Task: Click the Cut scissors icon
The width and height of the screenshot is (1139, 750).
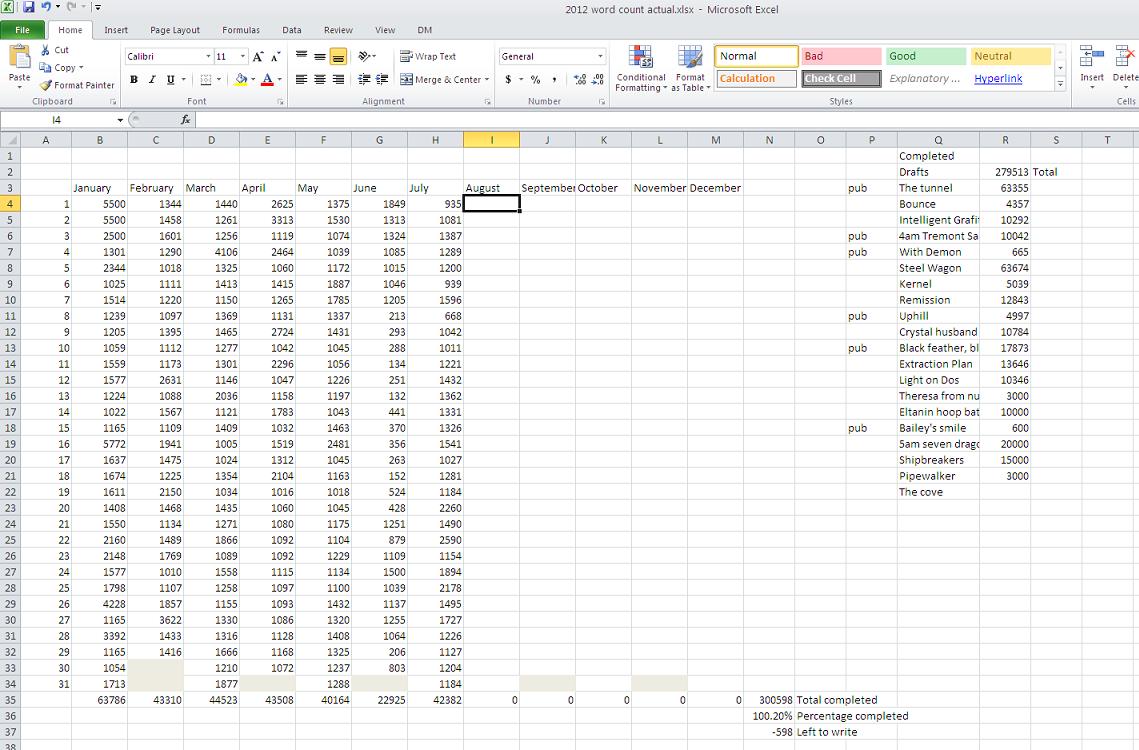Action: [46, 50]
